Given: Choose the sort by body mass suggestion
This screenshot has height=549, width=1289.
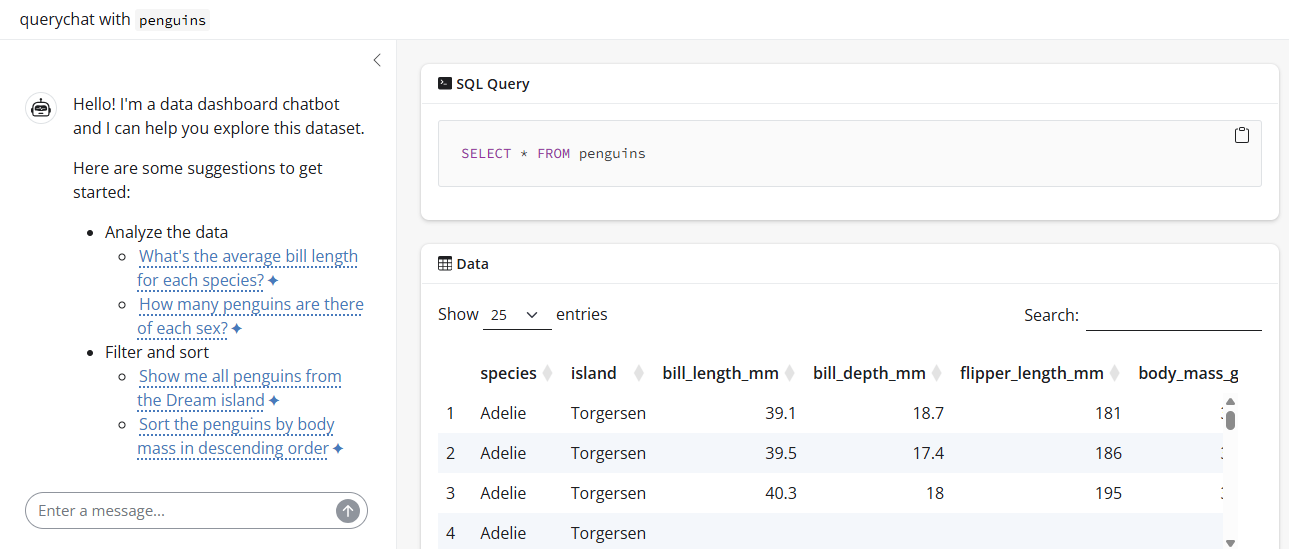Looking at the screenshot, I should pos(236,436).
